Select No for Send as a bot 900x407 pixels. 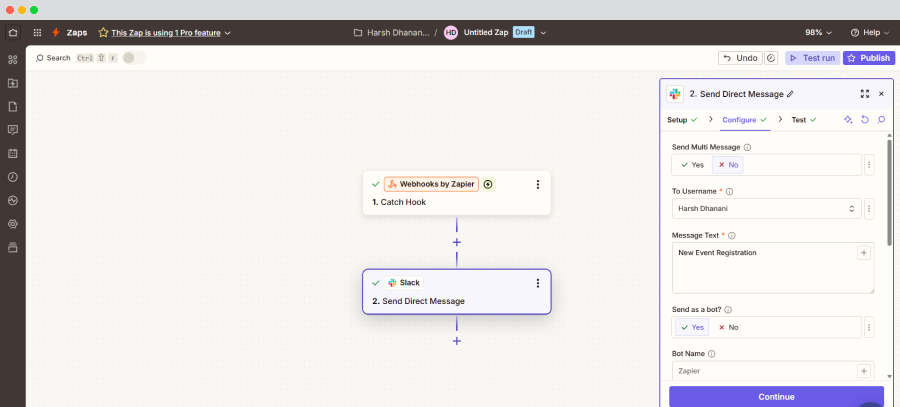(728, 327)
